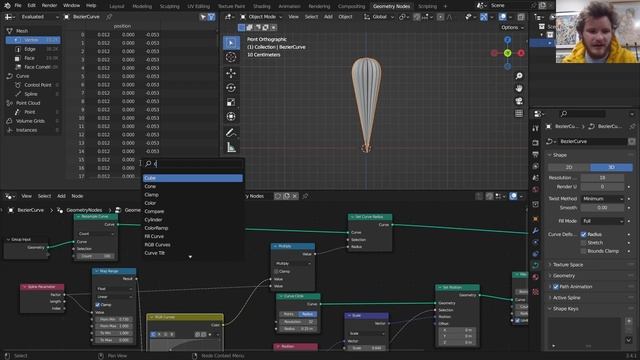640x360 pixels.
Task: Choose Cone from the search results
Action: coord(193,187)
